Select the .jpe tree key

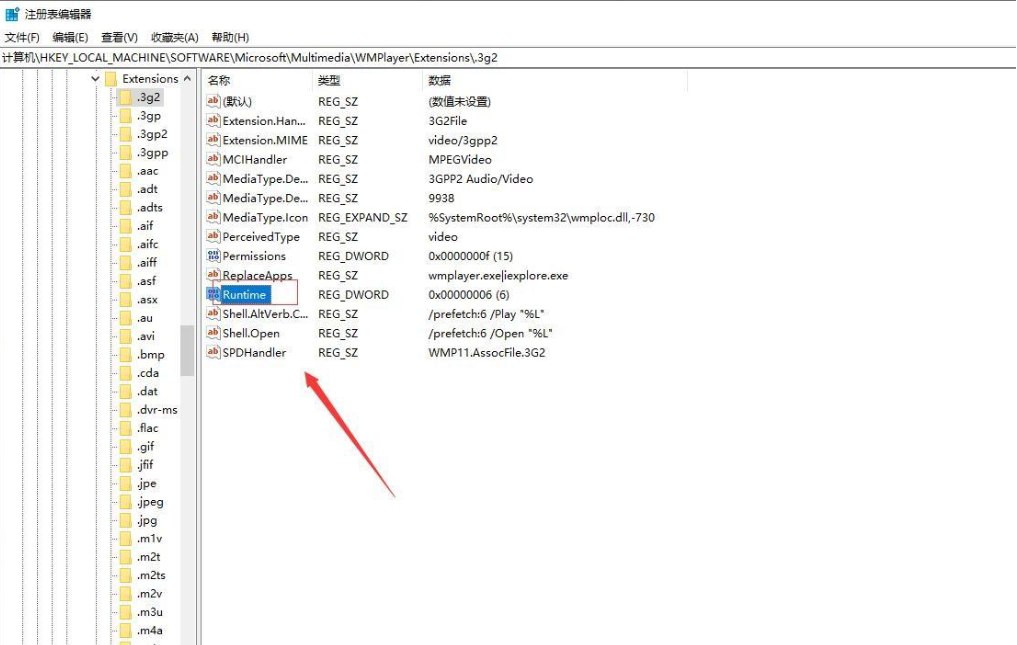tap(147, 483)
